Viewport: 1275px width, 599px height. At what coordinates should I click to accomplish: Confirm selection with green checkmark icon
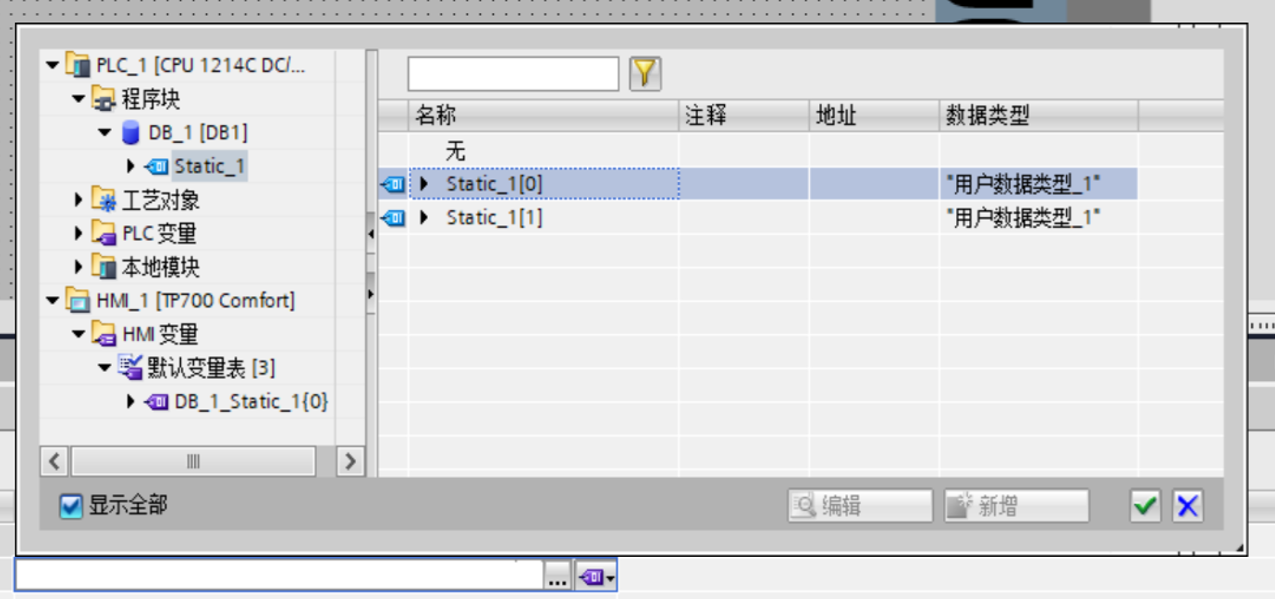coord(1145,506)
